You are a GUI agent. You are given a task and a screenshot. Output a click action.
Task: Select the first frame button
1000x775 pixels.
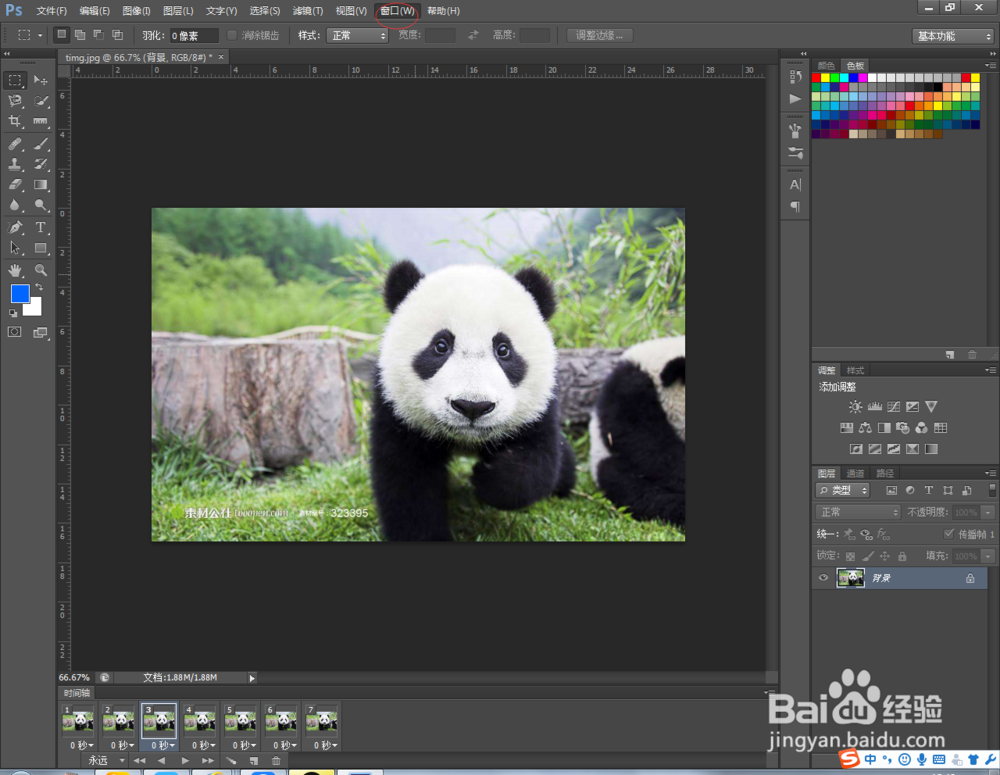click(x=139, y=760)
